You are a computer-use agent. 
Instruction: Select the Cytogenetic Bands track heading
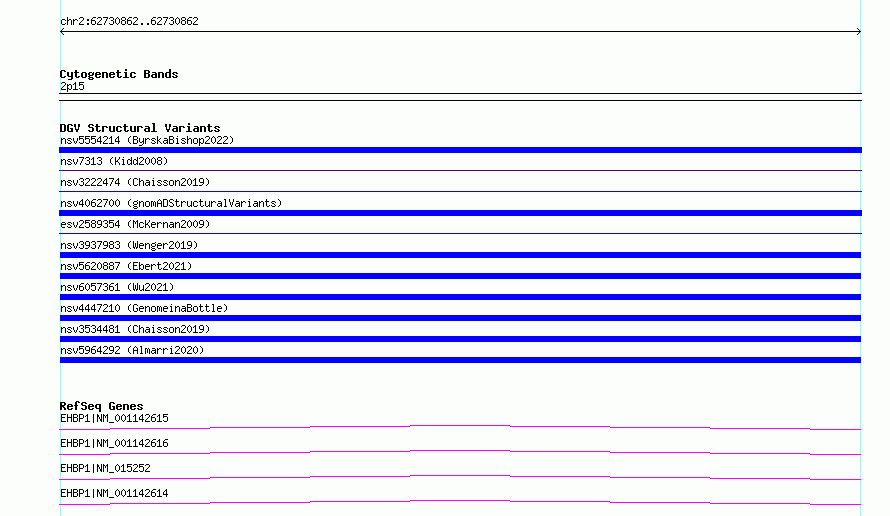pyautogui.click(x=119, y=74)
